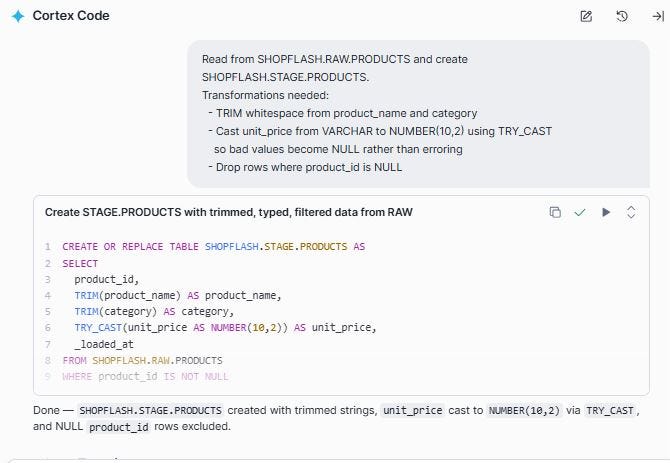Collapse the Cortex Code panel using arrow icon
This screenshot has height=463, width=670.
[658, 16]
